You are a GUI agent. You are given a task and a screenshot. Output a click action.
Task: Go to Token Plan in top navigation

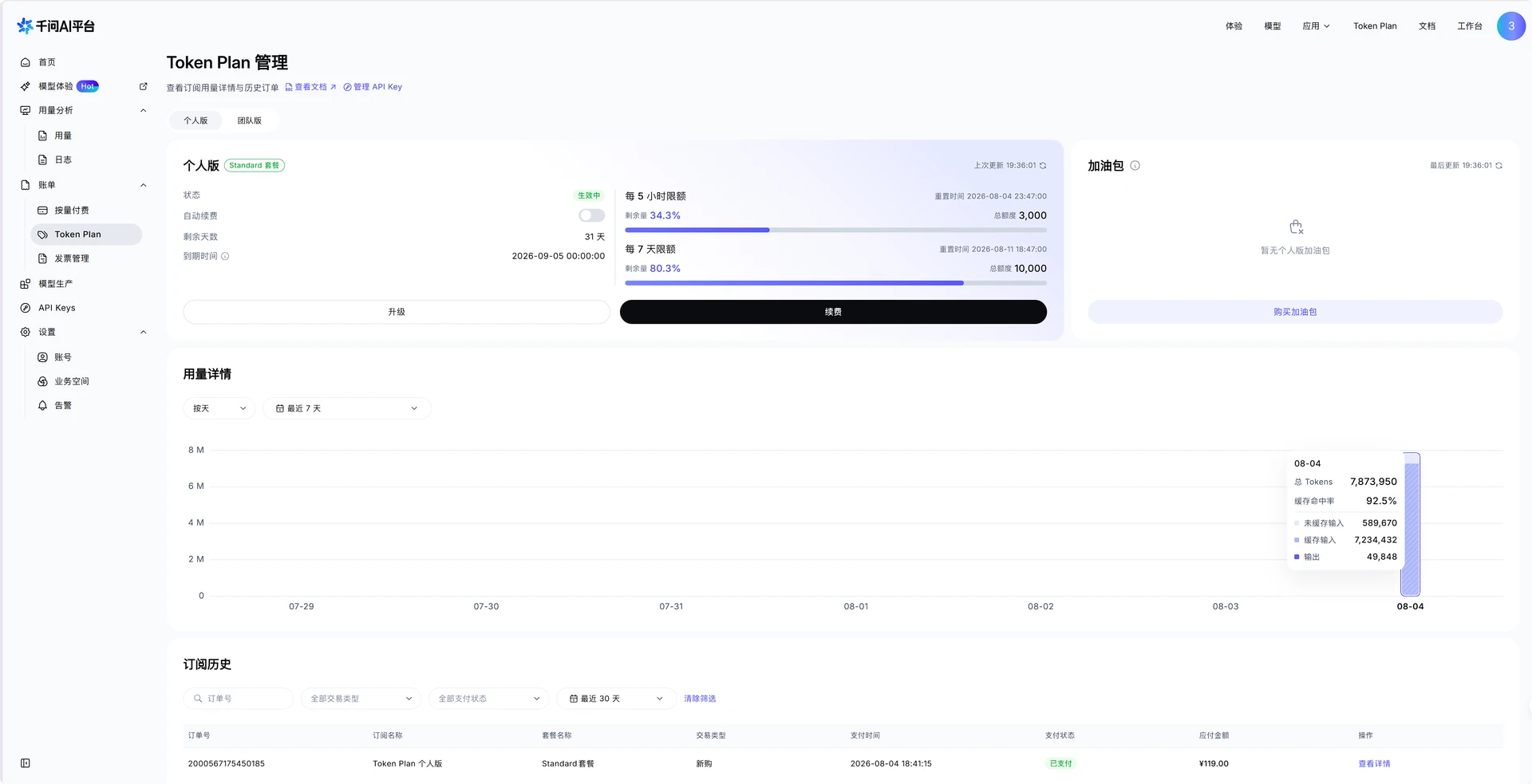pyautogui.click(x=1375, y=26)
